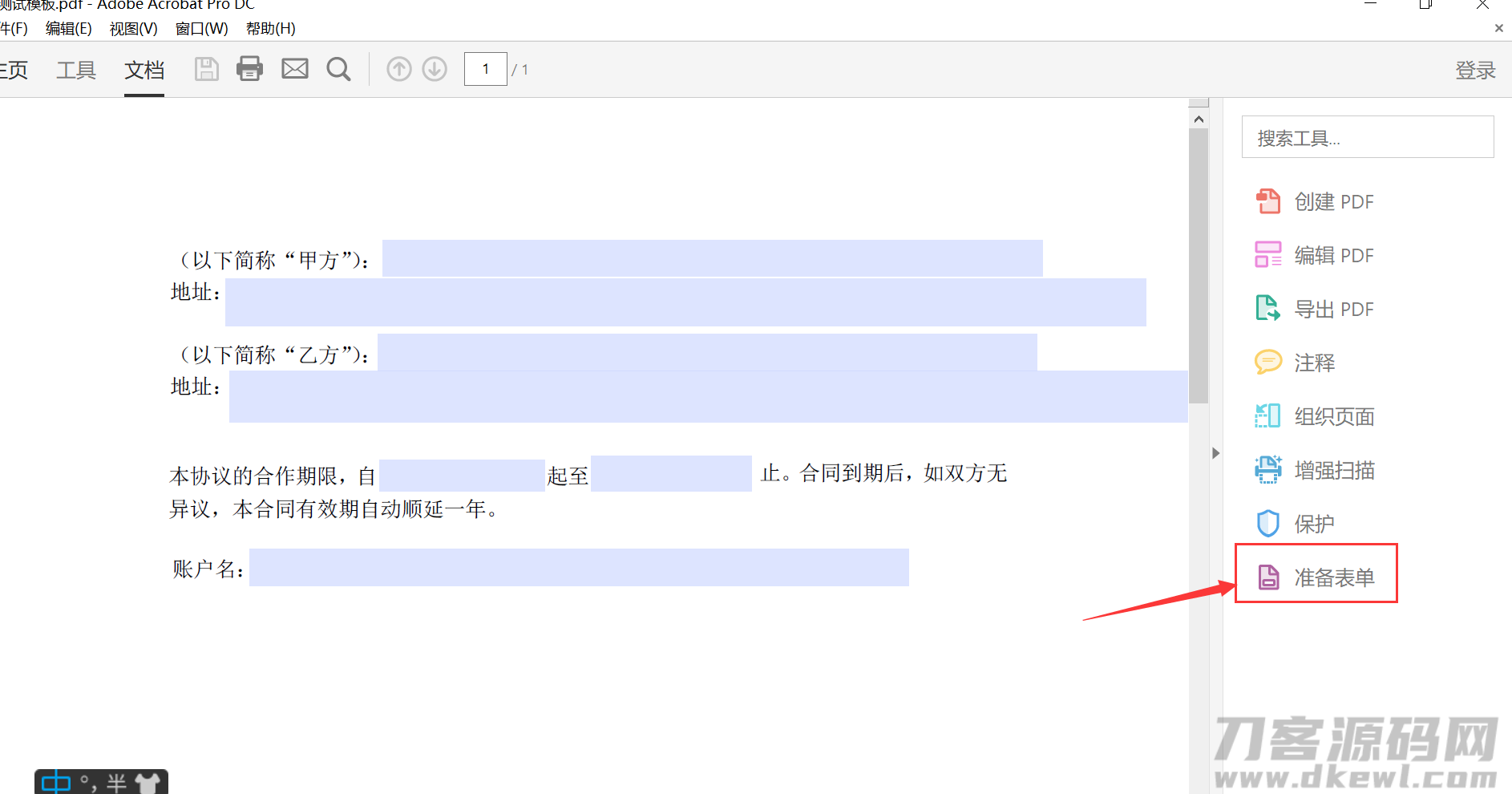Click the 搜索工具 search field

[x=1368, y=137]
